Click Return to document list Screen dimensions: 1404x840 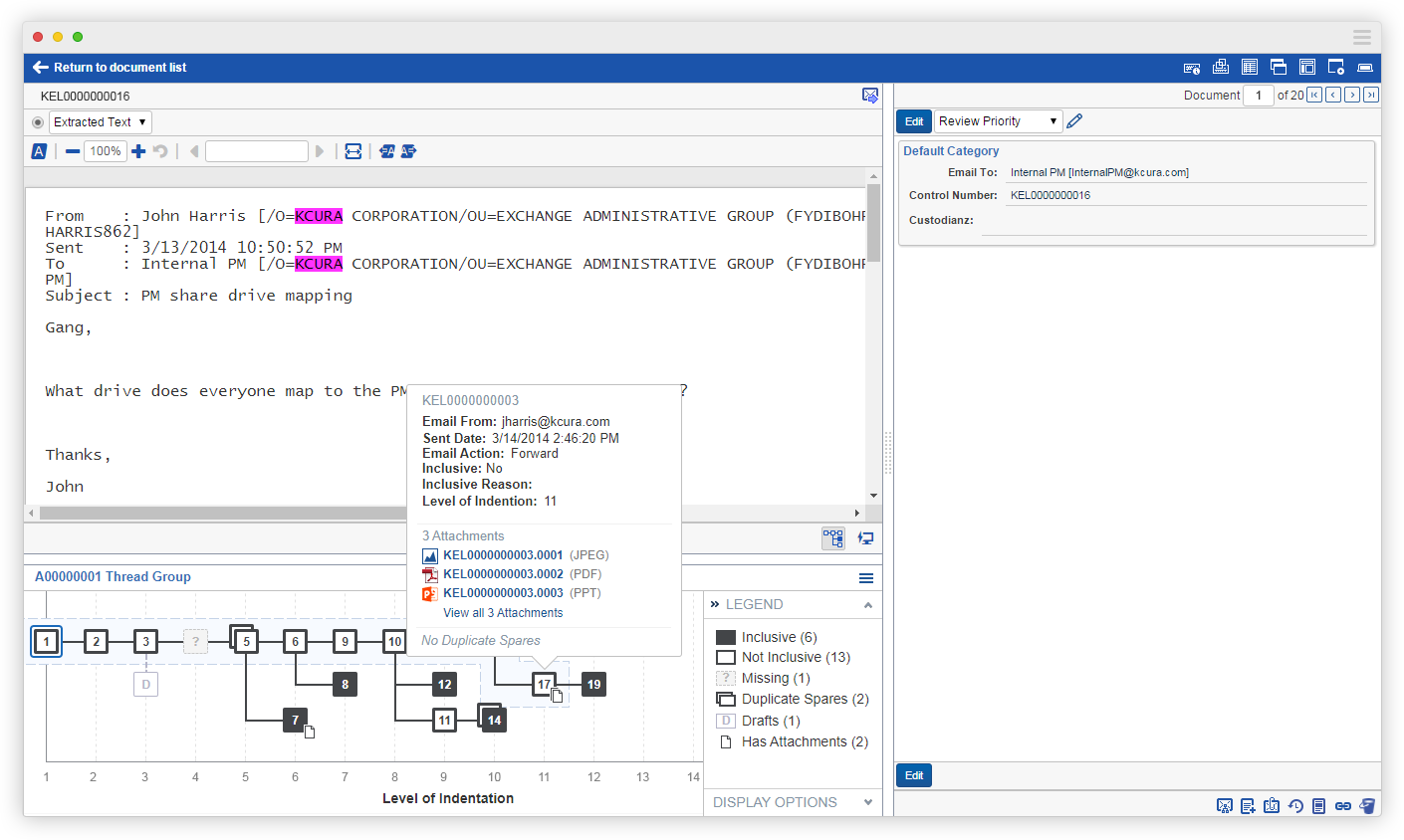pyautogui.click(x=110, y=68)
